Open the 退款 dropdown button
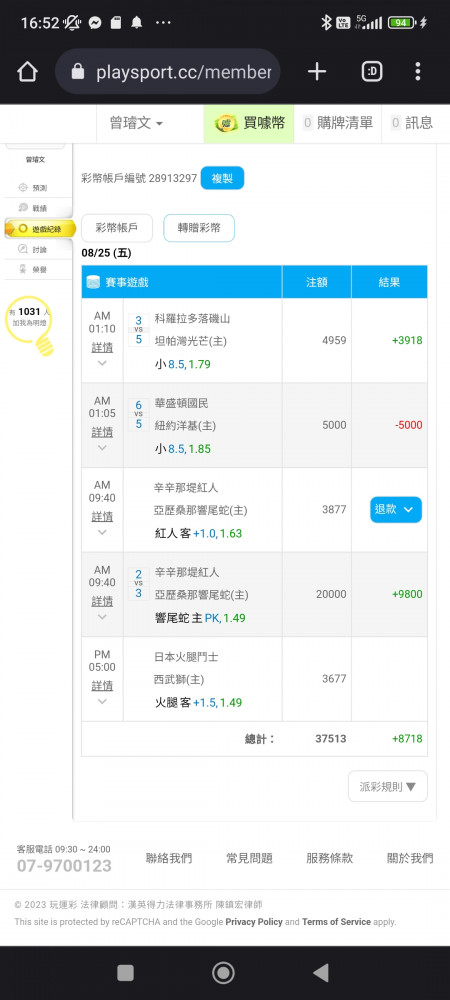Viewport: 450px width, 1000px height. click(x=396, y=510)
